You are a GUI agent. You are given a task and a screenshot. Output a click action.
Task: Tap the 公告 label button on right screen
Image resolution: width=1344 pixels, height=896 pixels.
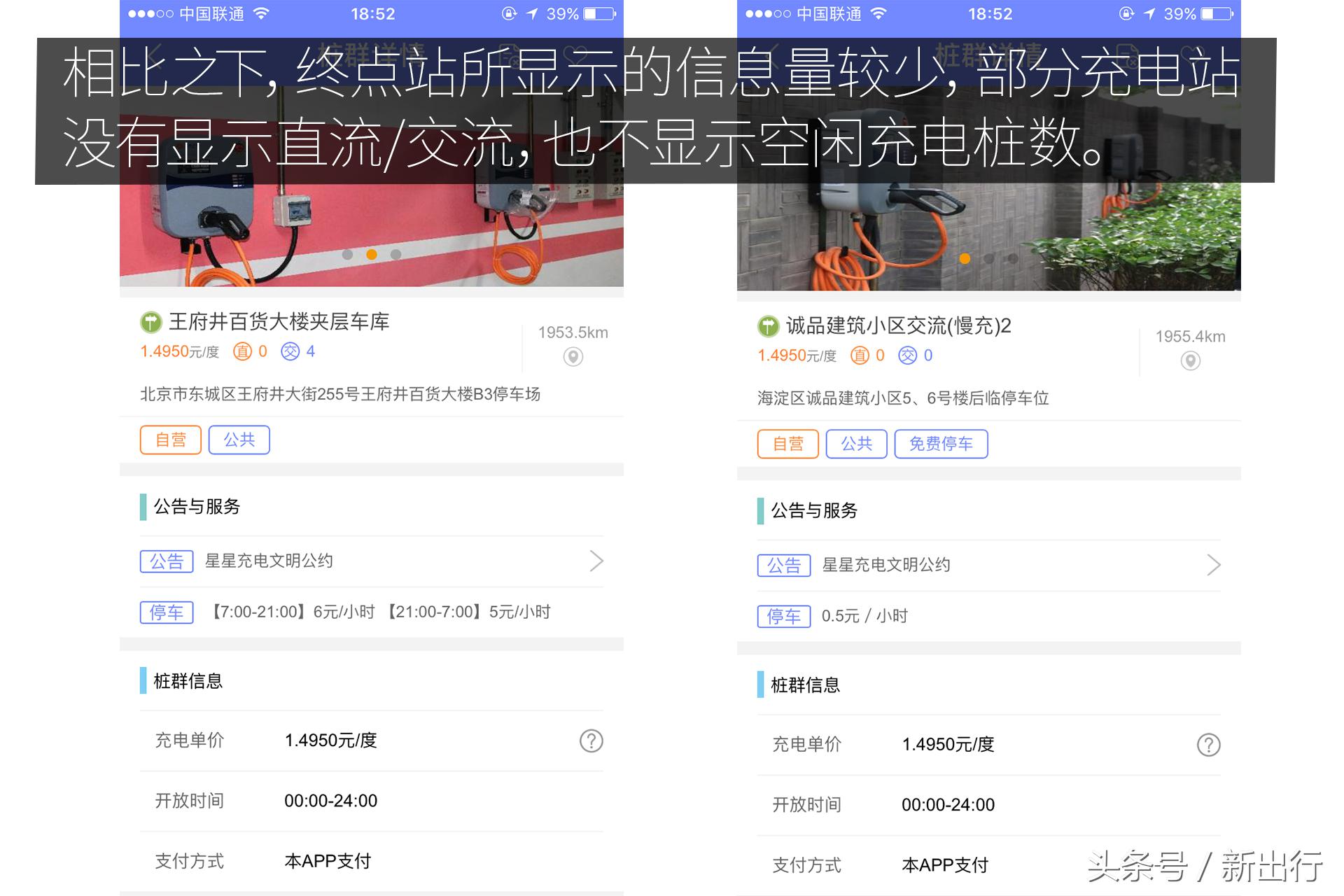784,565
